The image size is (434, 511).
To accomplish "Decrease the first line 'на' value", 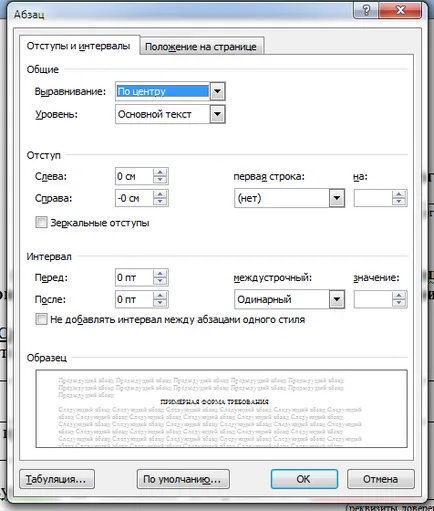I will pyautogui.click(x=399, y=202).
